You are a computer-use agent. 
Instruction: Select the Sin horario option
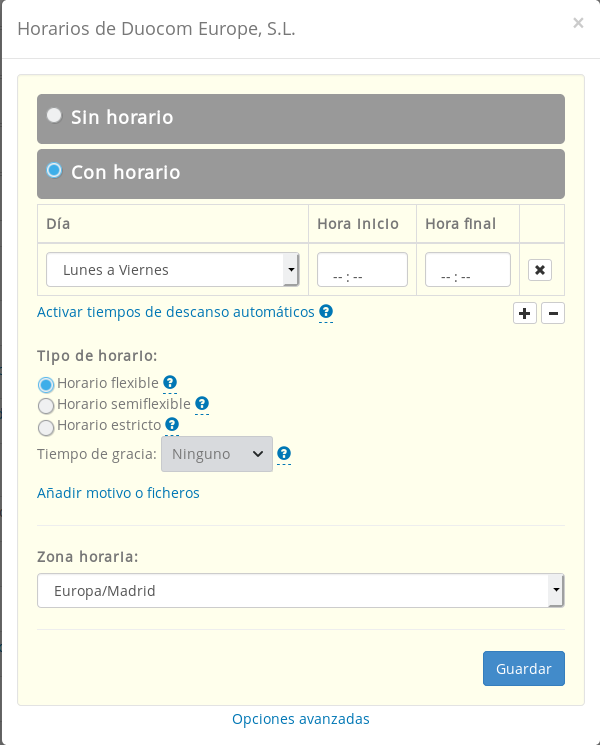(x=55, y=116)
